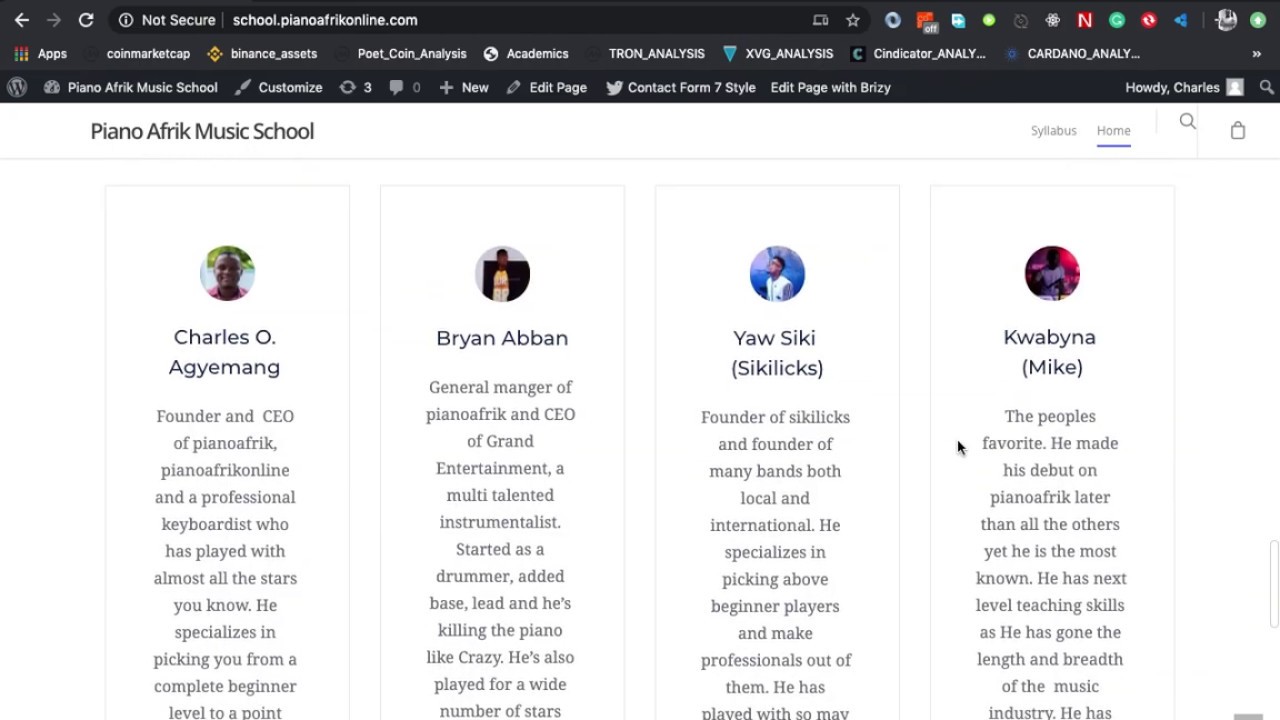Screen dimensions: 1280x720
Task: Open the React Developer Tools extension
Action: [x=1053, y=20]
